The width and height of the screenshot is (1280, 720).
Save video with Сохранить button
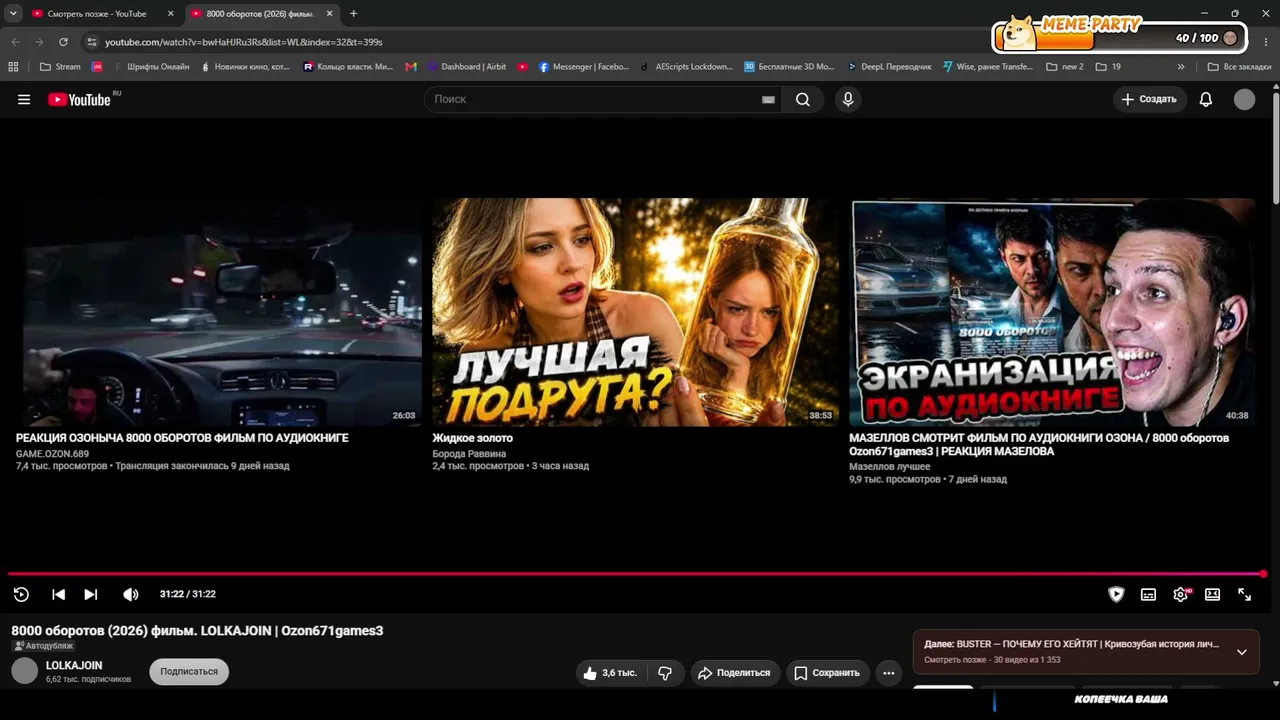[827, 673]
